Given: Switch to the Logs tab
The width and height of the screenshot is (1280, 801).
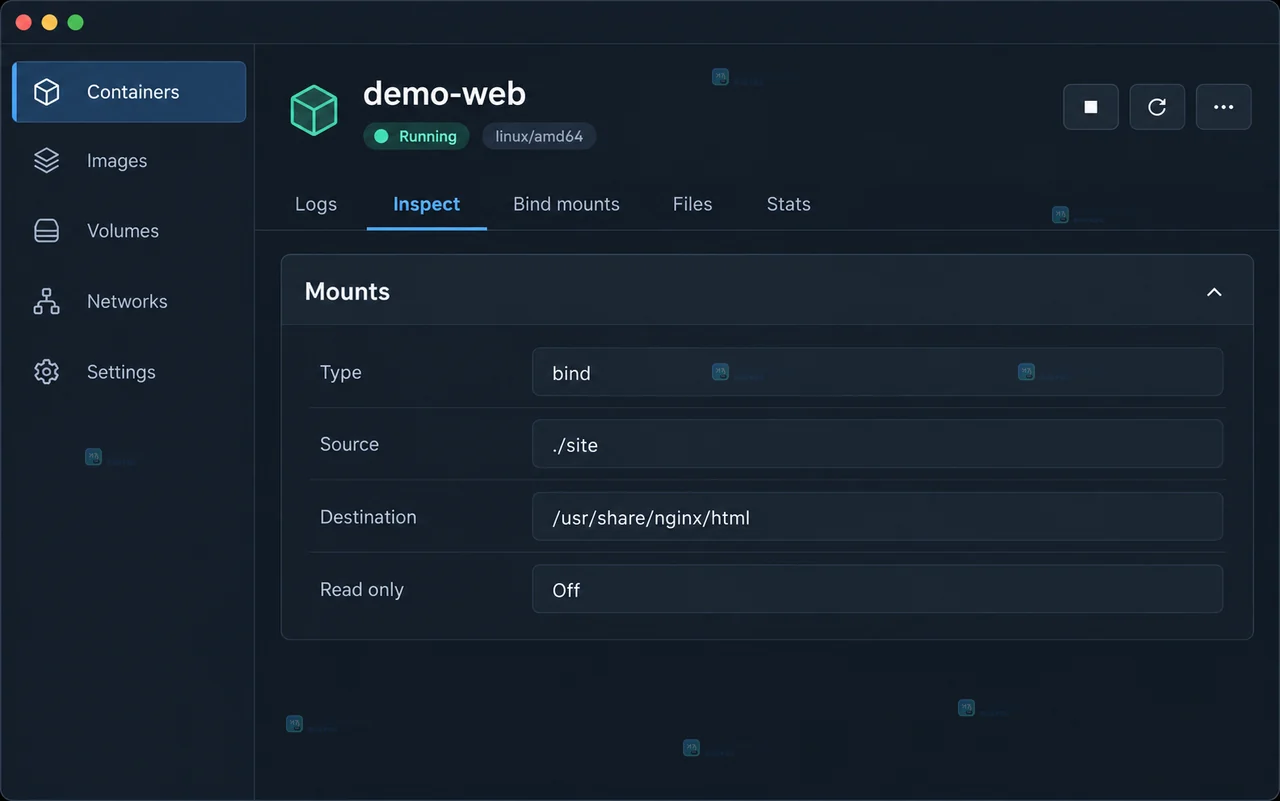Looking at the screenshot, I should tap(316, 204).
